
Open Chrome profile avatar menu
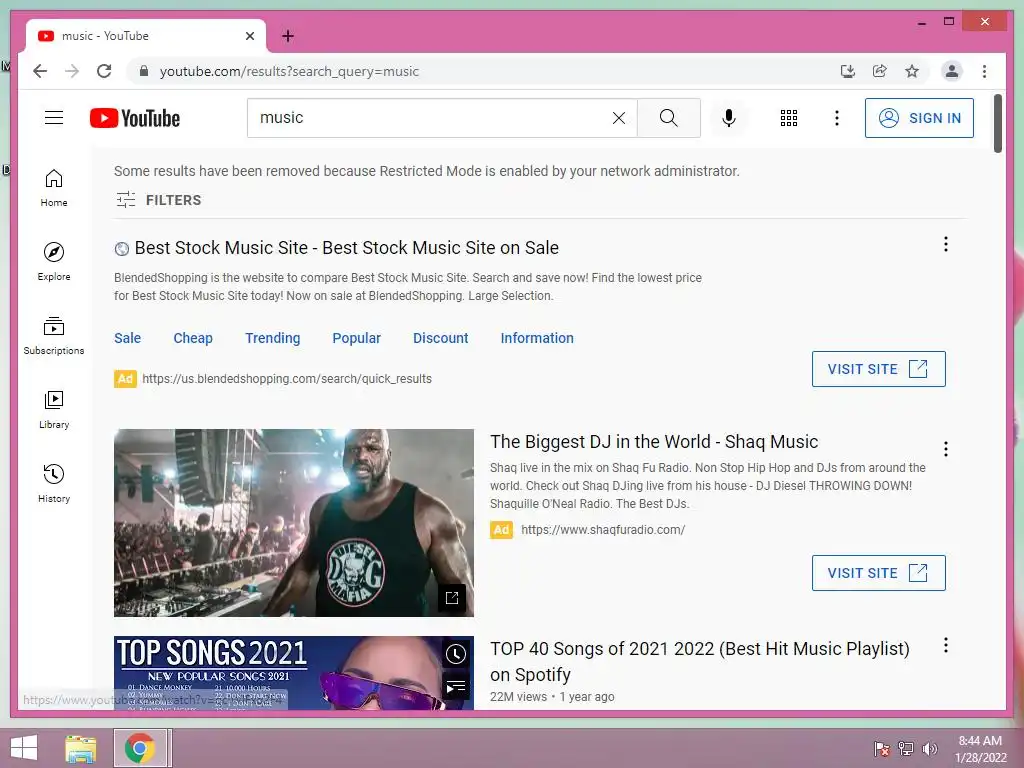tap(952, 71)
